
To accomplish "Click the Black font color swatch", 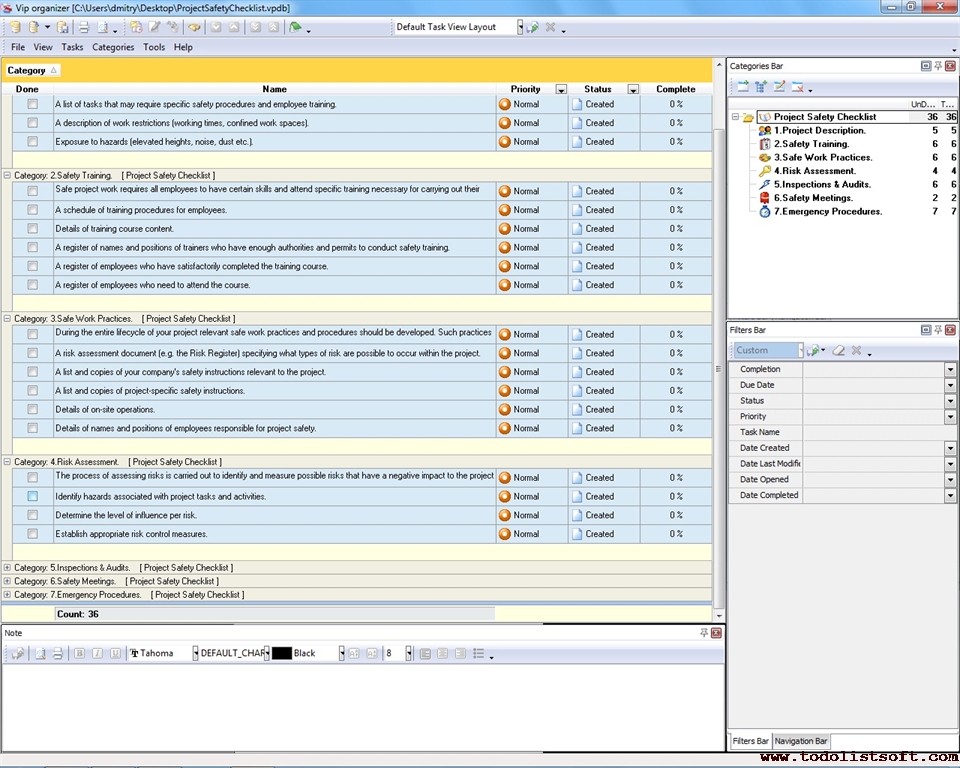I will click(282, 653).
